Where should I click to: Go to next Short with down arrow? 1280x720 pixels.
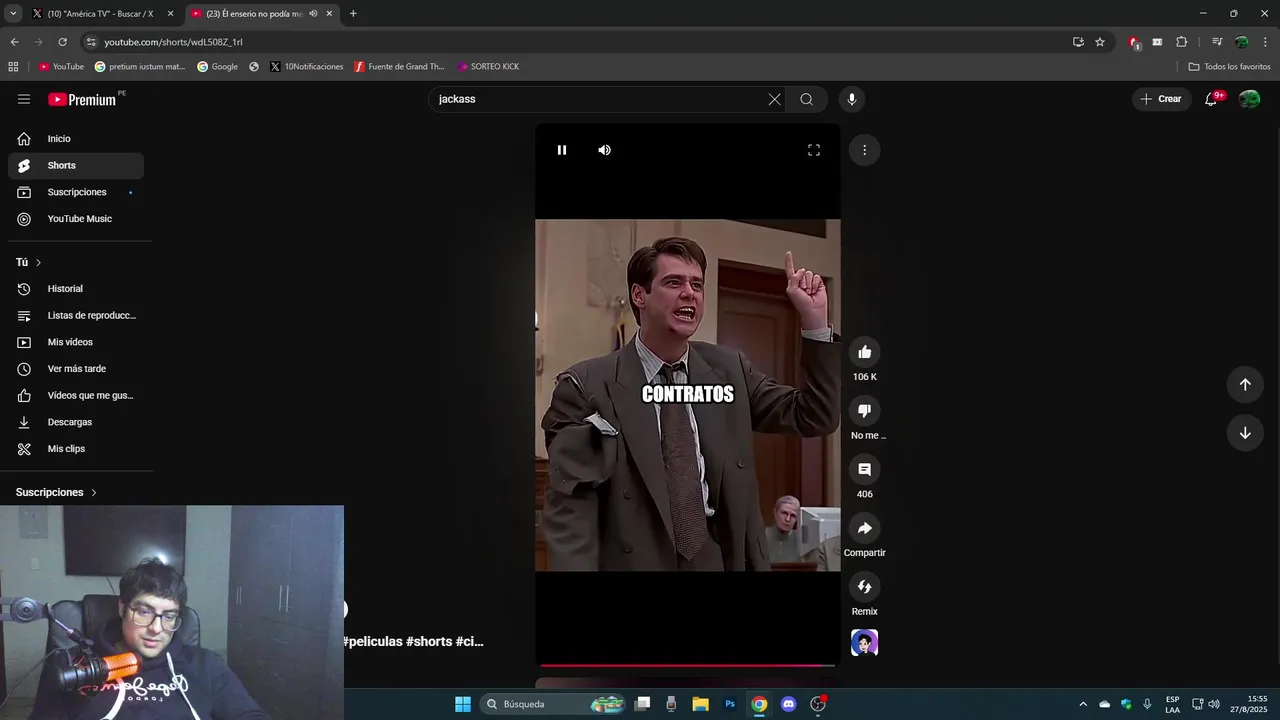(1245, 433)
